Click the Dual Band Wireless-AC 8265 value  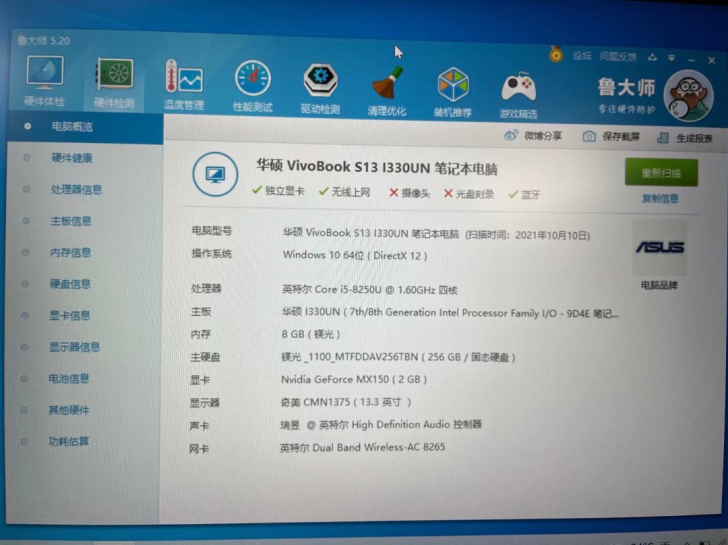pos(362,448)
